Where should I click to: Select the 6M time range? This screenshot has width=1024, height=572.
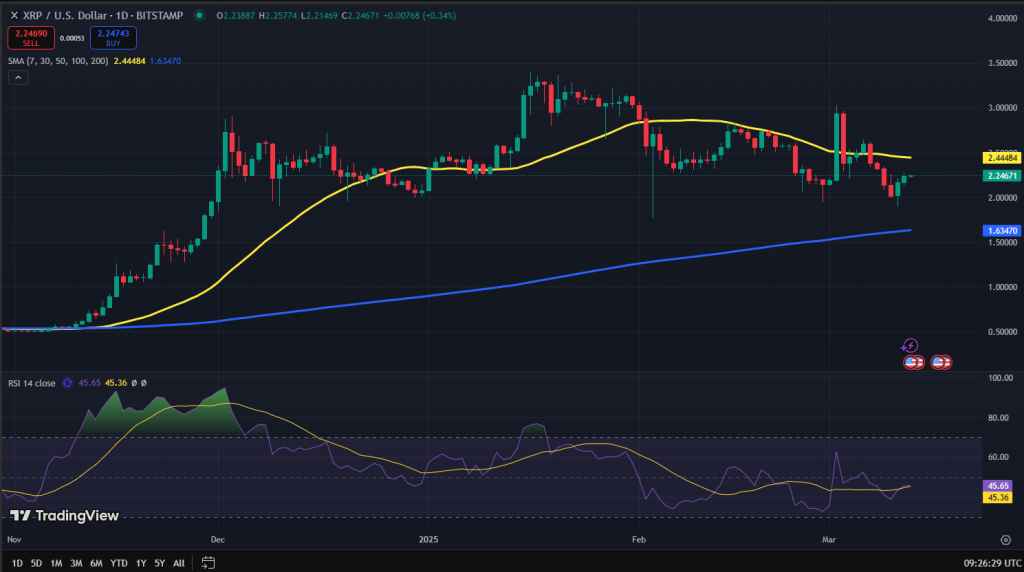click(x=97, y=563)
